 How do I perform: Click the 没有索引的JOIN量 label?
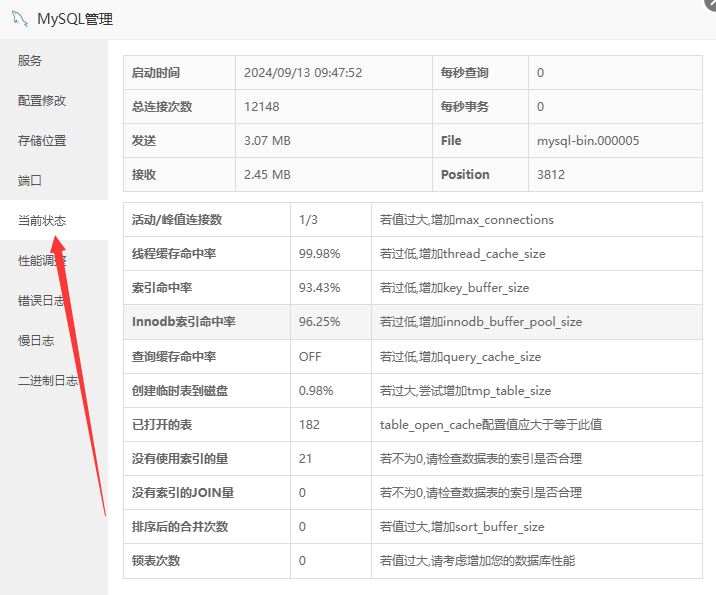point(183,493)
